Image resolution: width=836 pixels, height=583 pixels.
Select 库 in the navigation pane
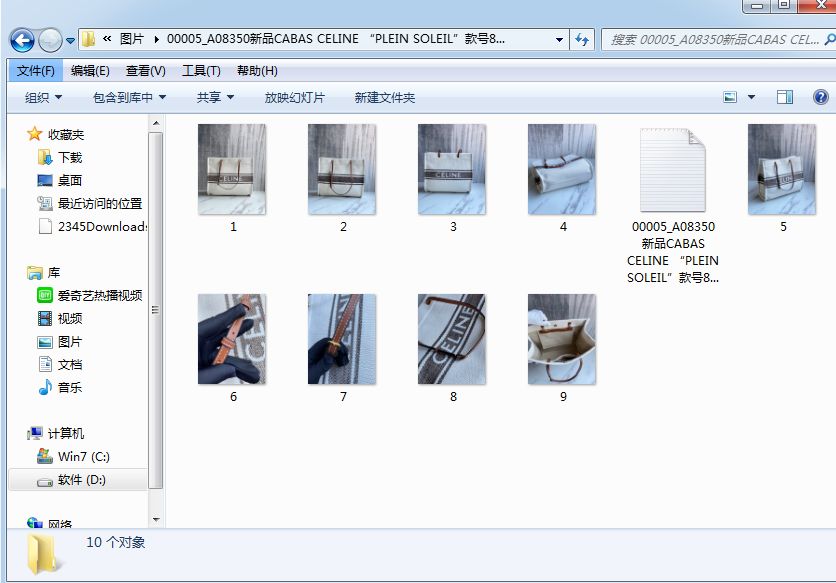pos(54,273)
